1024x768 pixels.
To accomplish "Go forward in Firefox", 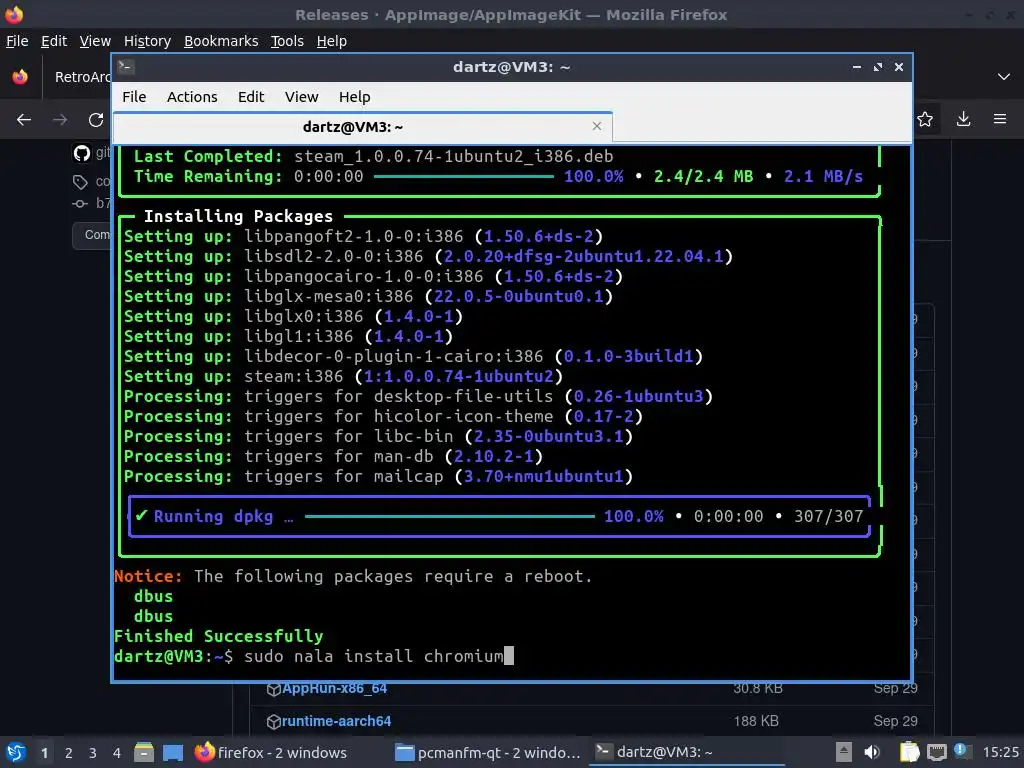I will pos(60,120).
